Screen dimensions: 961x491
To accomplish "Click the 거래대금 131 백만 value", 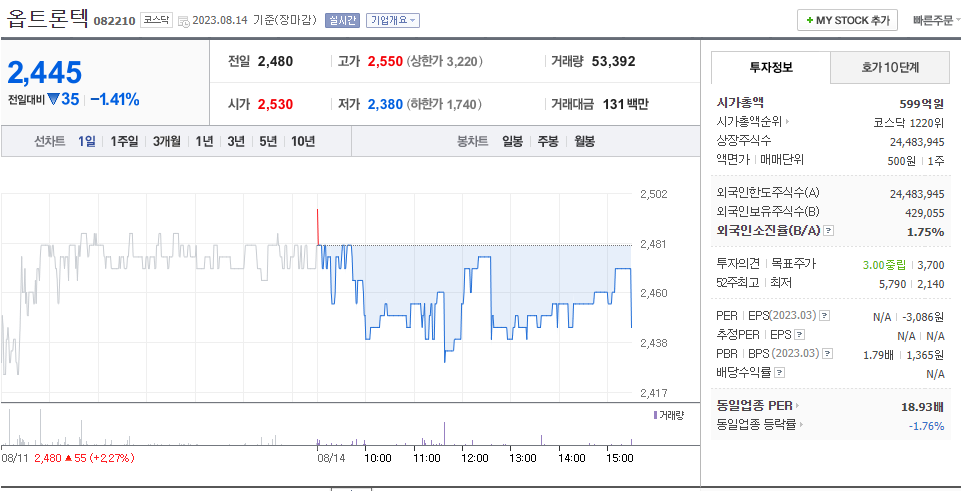I will (625, 104).
